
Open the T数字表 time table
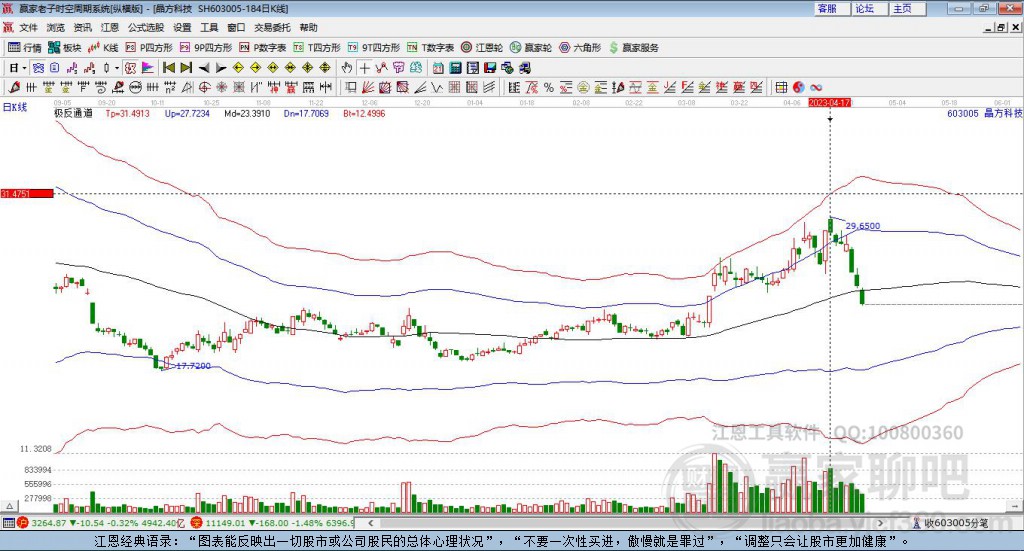(x=430, y=48)
